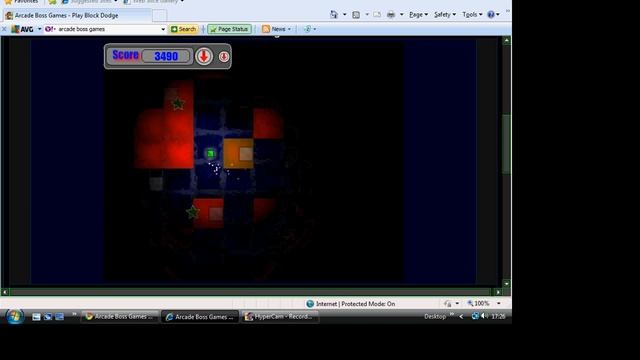
Task: Click the Read Mail icon
Action: click(x=377, y=15)
